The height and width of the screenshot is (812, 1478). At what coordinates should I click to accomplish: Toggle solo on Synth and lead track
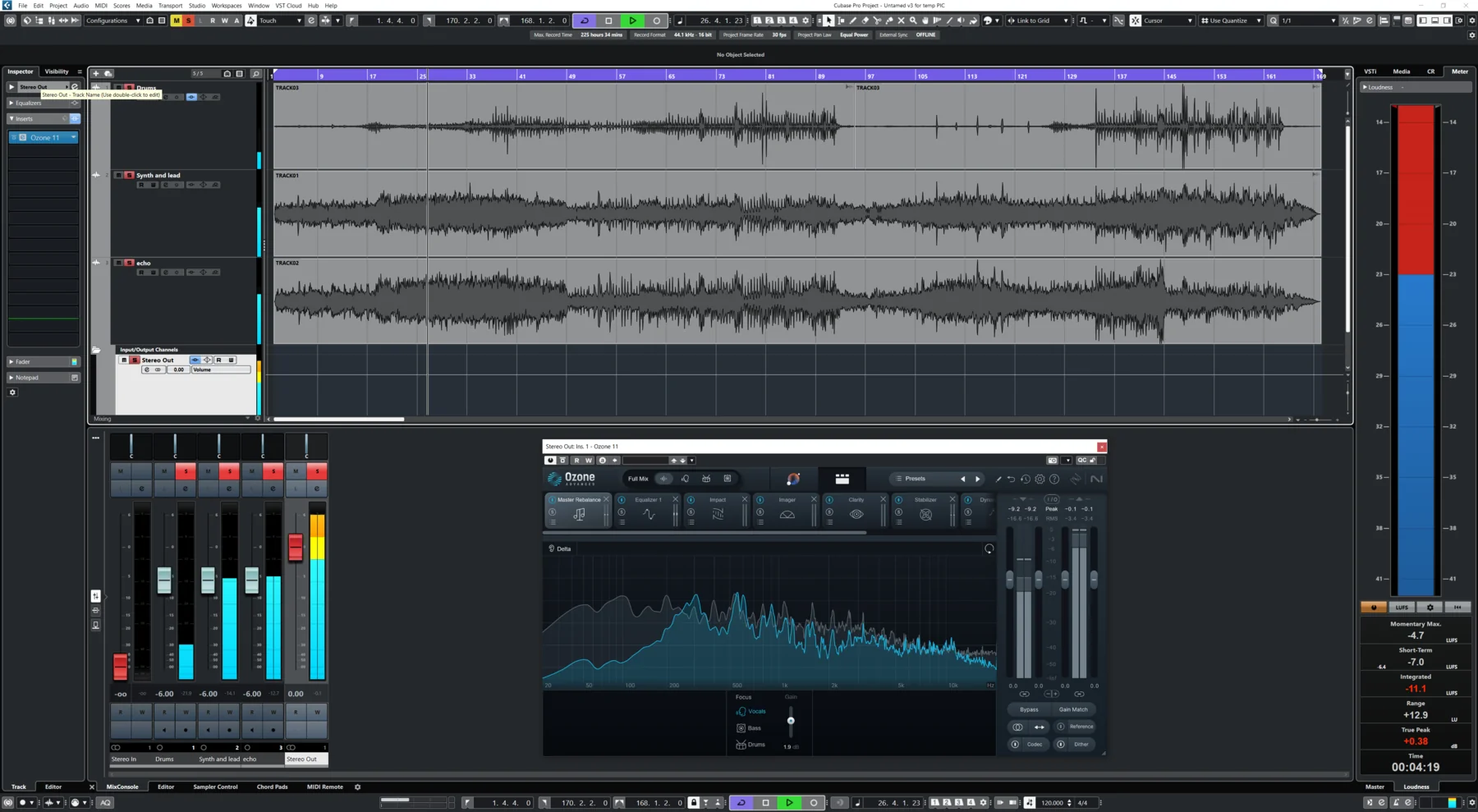pos(129,175)
